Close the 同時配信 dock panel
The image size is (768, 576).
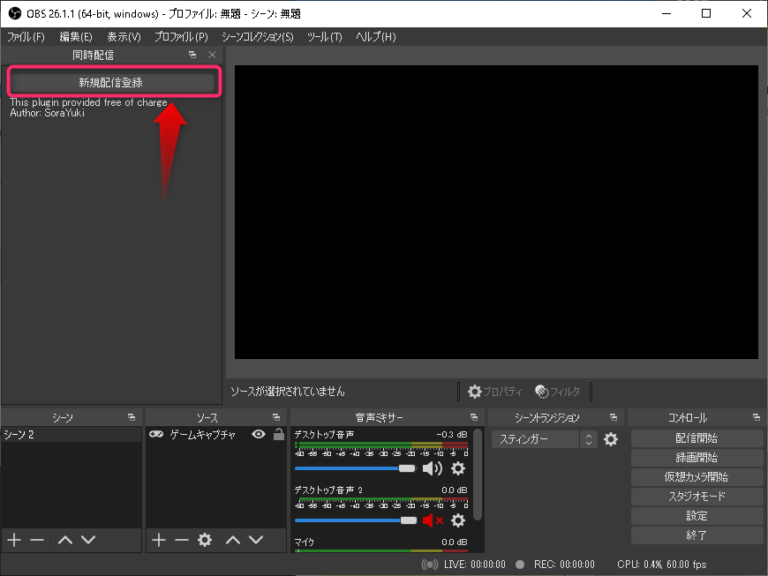click(x=212, y=55)
